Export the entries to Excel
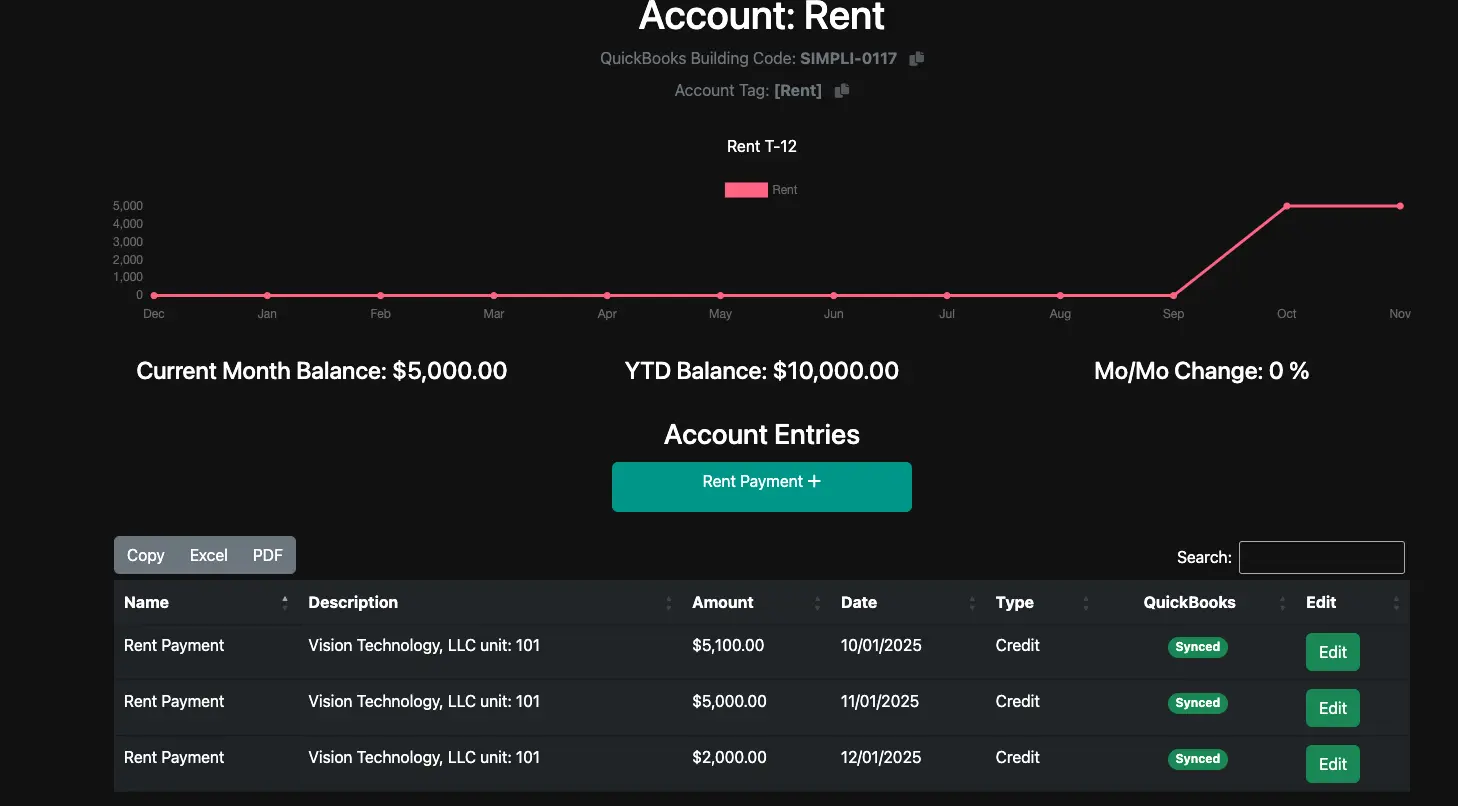This screenshot has height=806, width=1458. (207, 555)
